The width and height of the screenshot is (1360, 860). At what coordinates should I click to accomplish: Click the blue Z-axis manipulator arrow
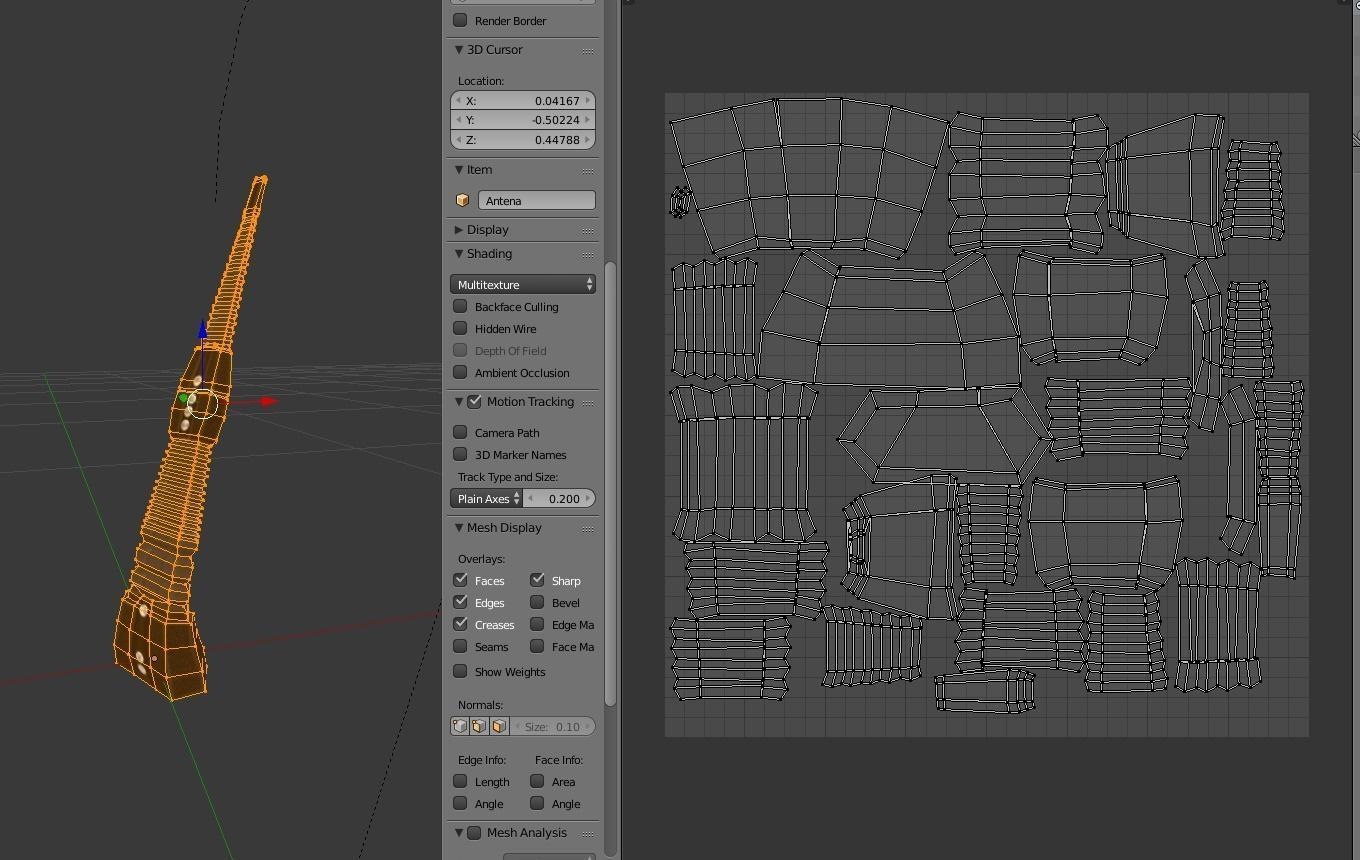click(x=203, y=330)
